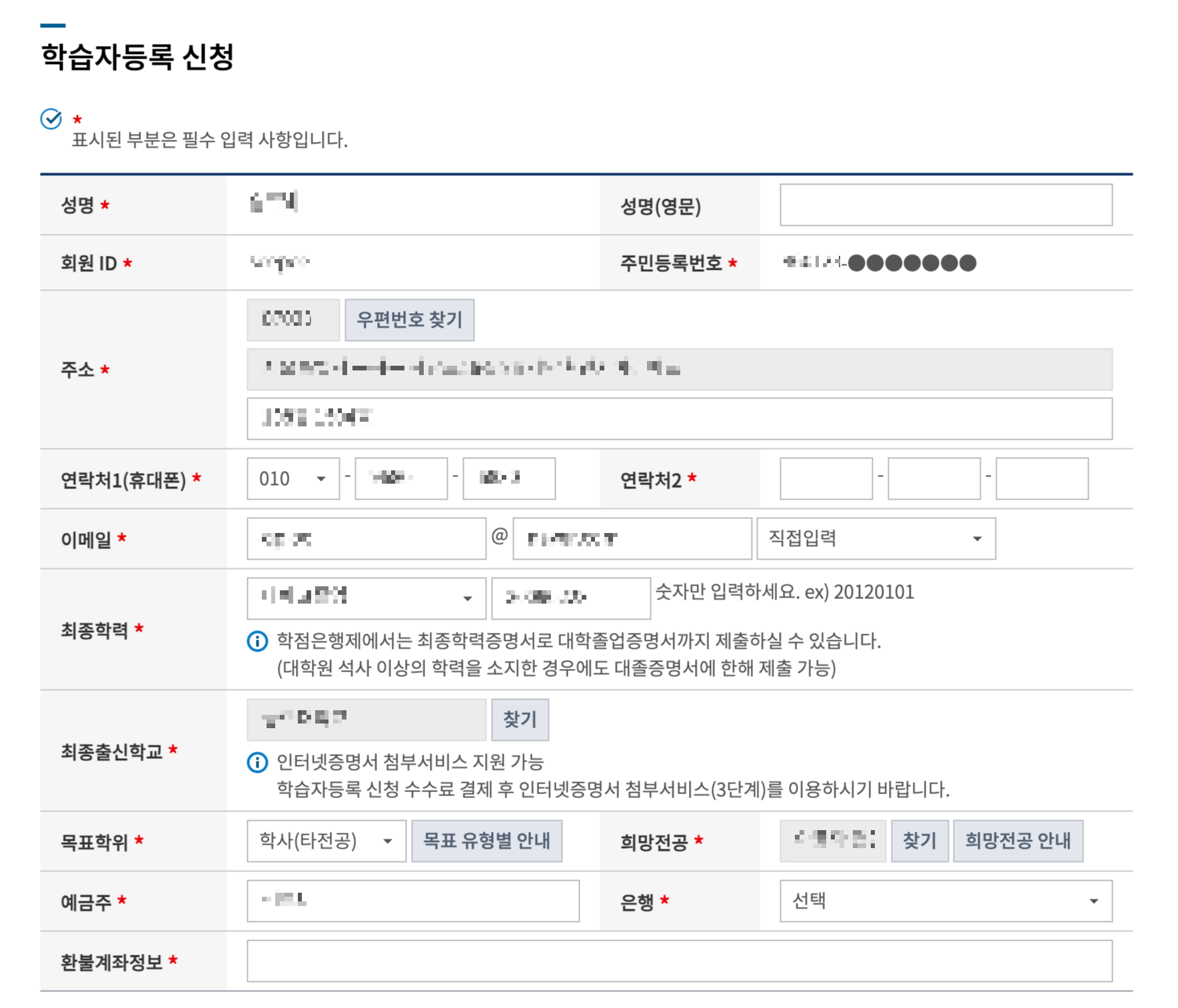
Task: Click the detailed address input field
Action: [680, 418]
